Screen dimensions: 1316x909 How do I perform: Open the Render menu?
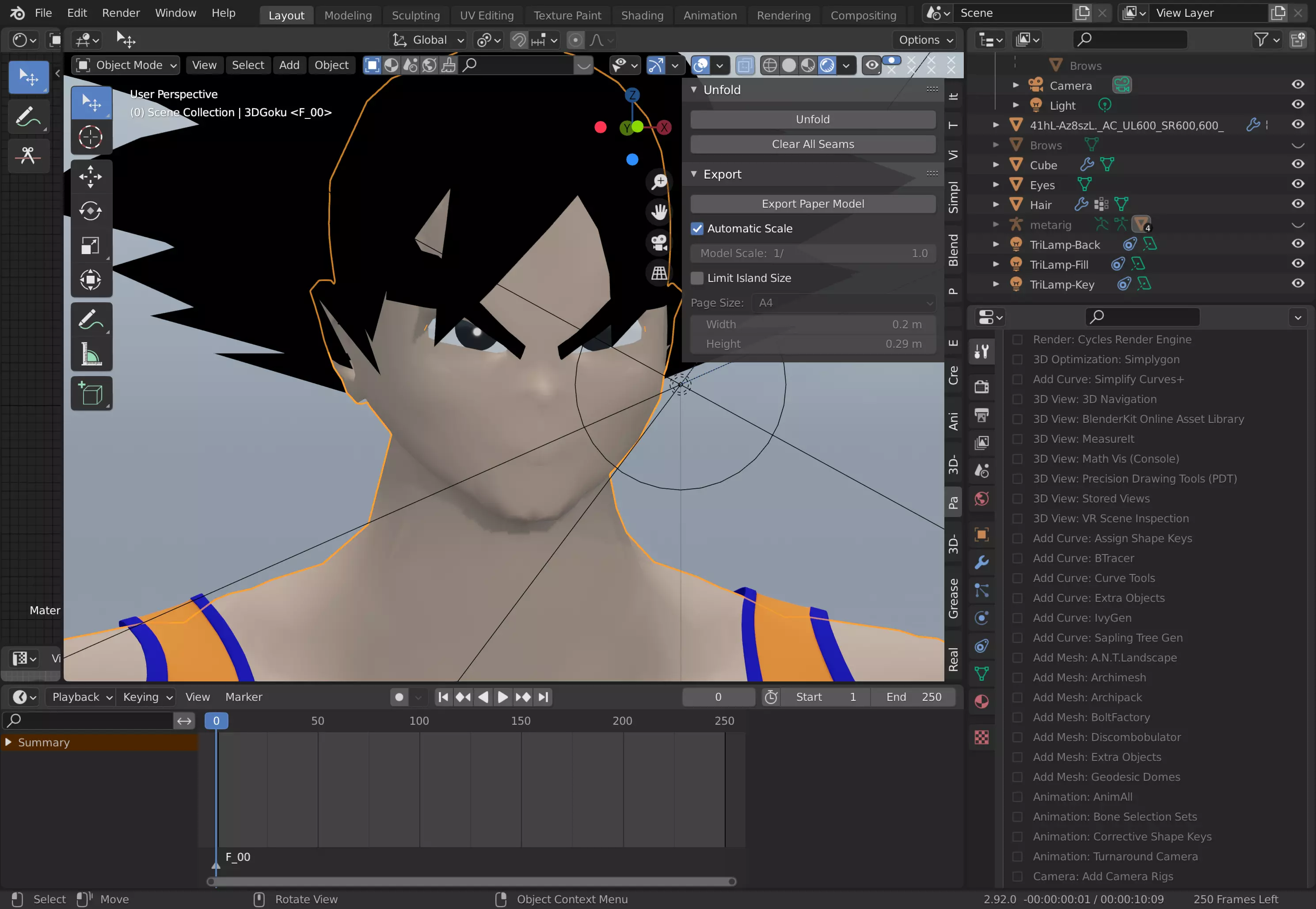point(121,13)
